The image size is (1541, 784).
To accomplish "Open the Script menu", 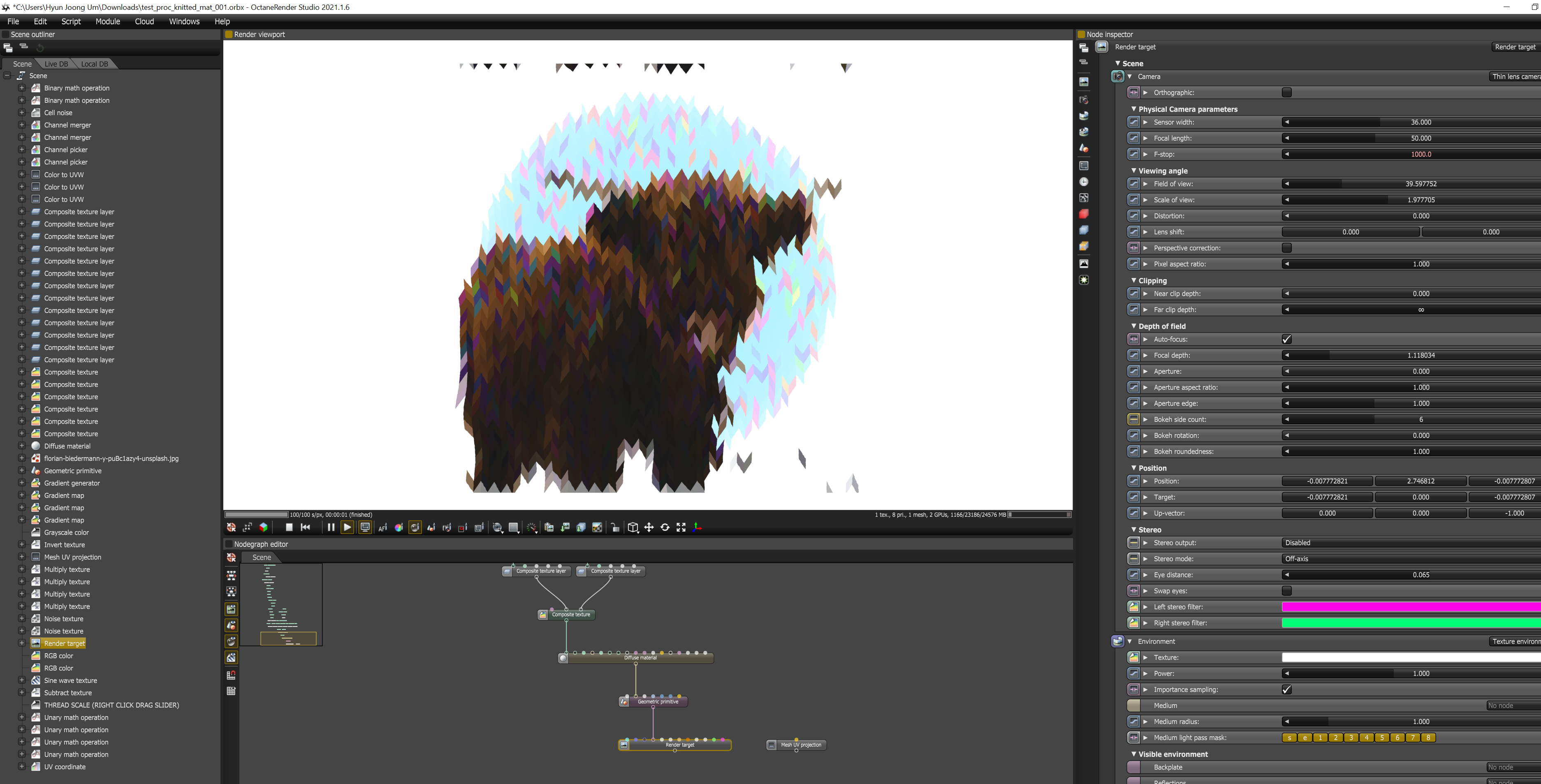I will pyautogui.click(x=71, y=21).
